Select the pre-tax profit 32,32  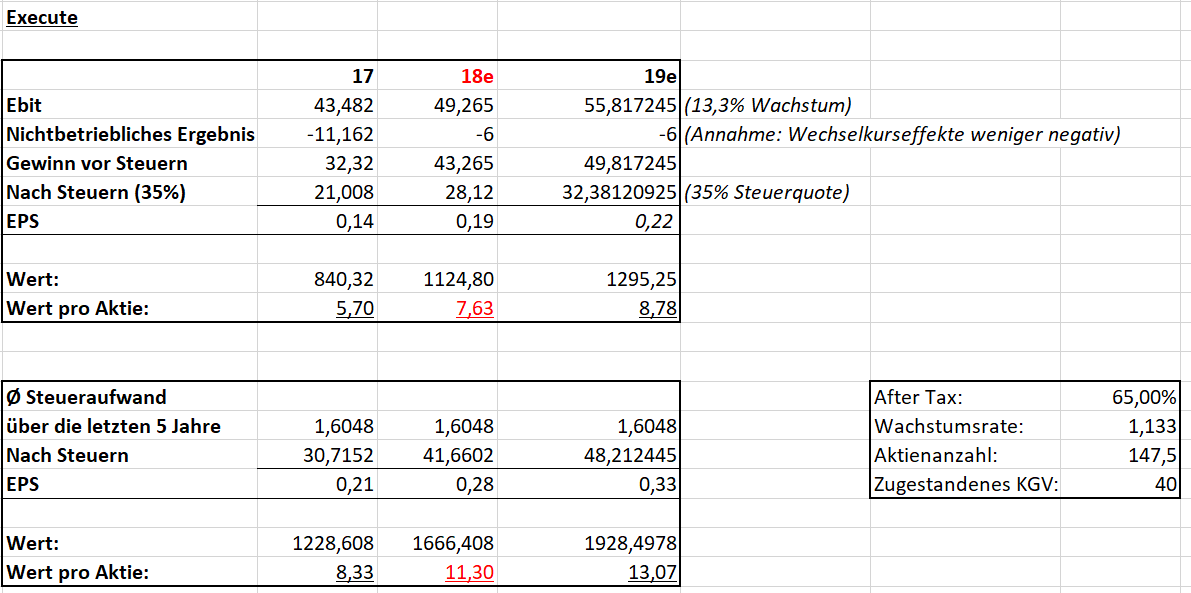350,163
